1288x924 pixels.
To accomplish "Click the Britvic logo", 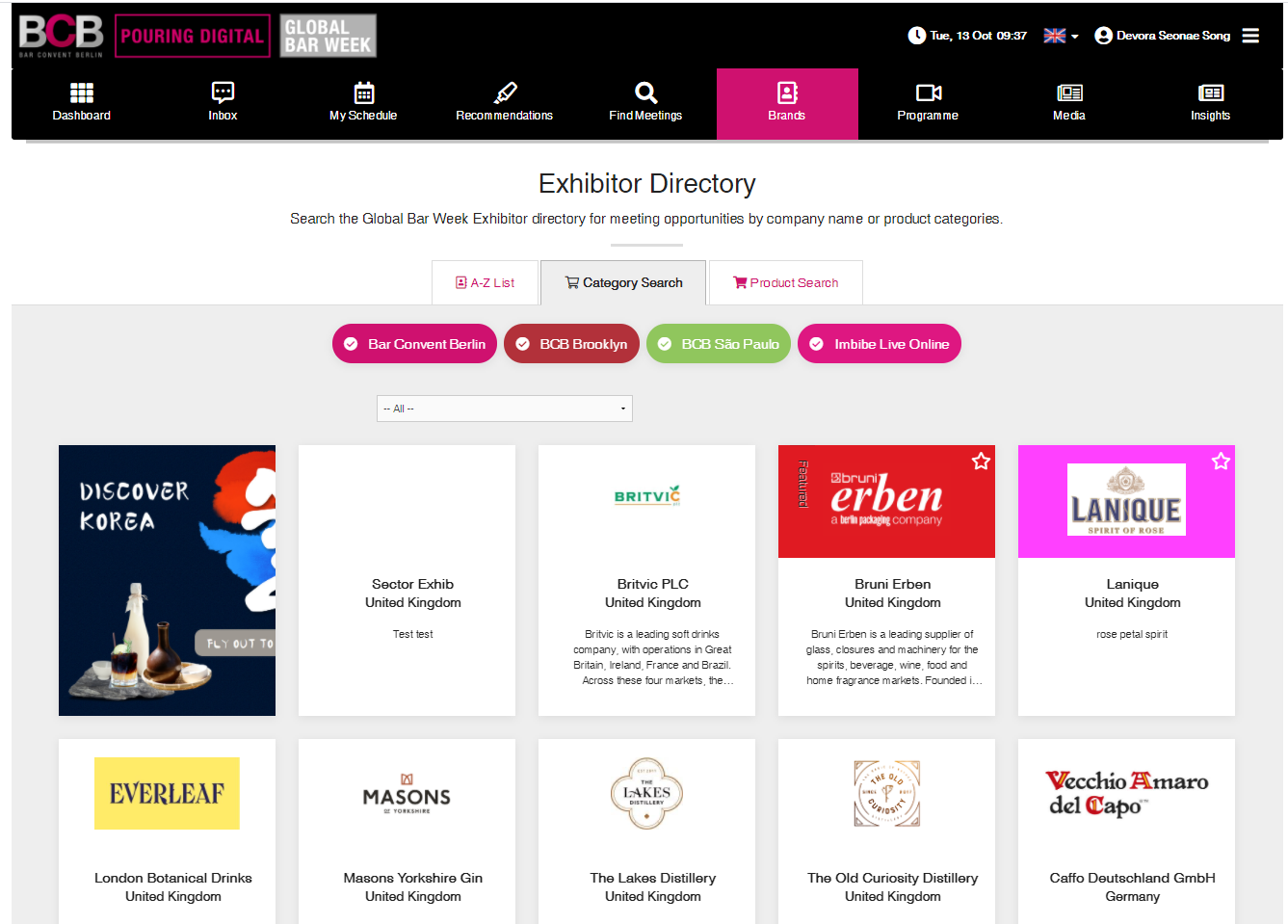I will (x=647, y=496).
